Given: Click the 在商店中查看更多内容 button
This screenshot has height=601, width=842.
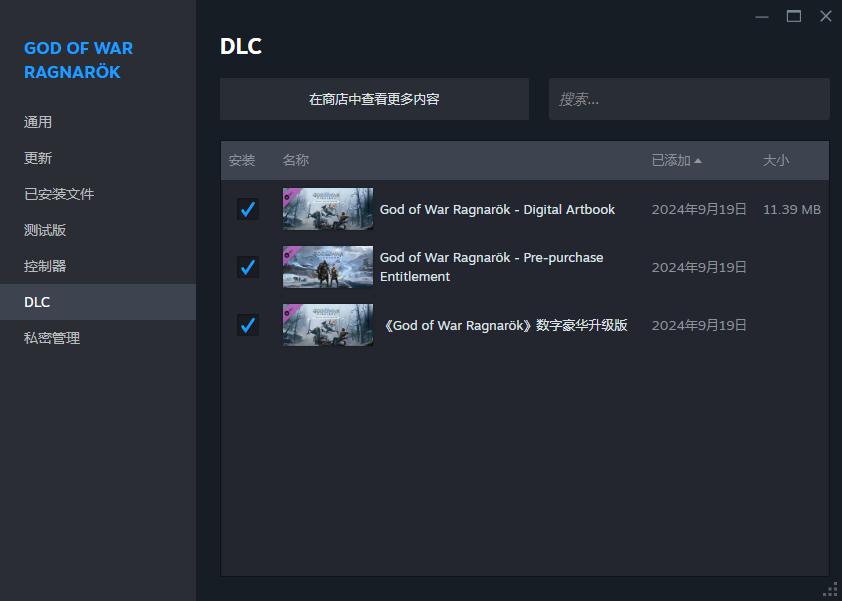Looking at the screenshot, I should click(x=374, y=99).
